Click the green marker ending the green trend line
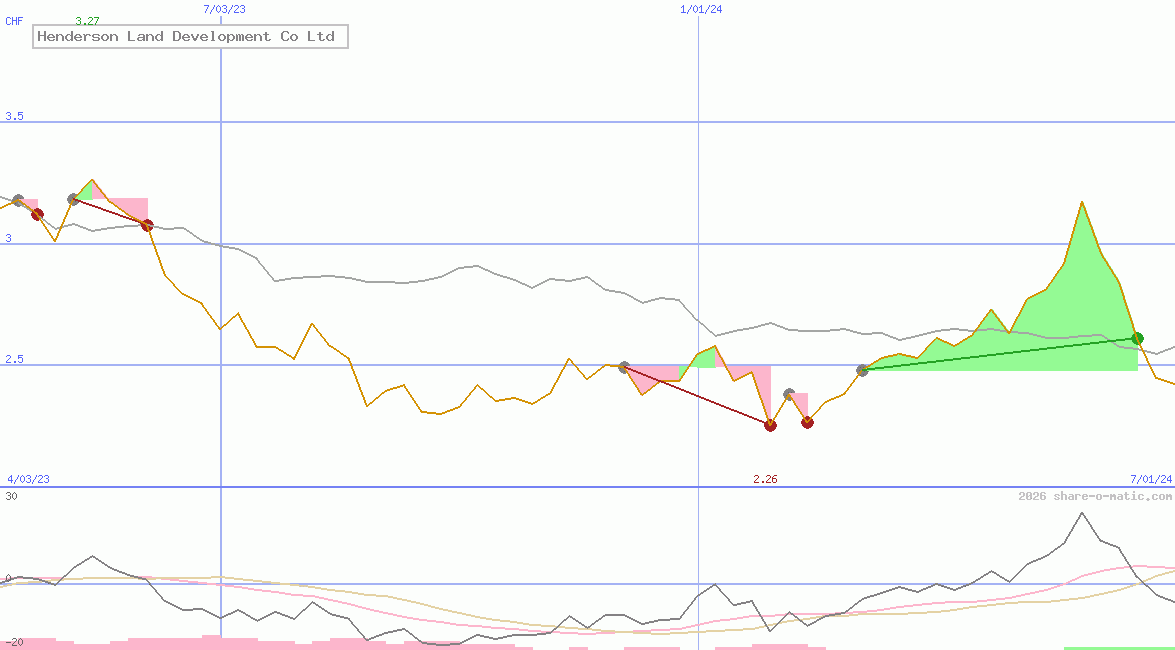The image size is (1175, 650). click(1137, 338)
